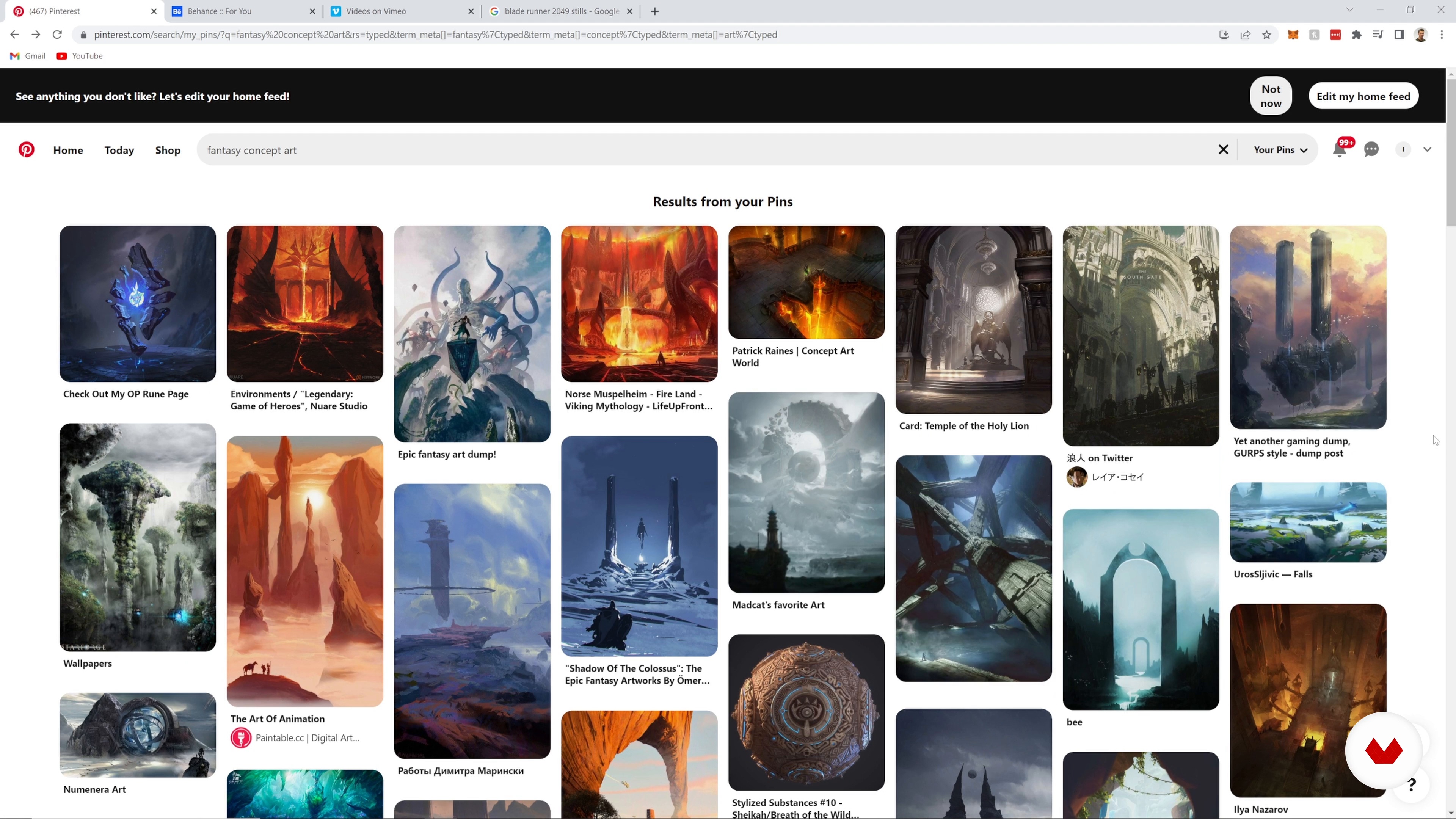Open a new browser tab
Viewport: 1456px width, 819px height.
[x=654, y=11]
